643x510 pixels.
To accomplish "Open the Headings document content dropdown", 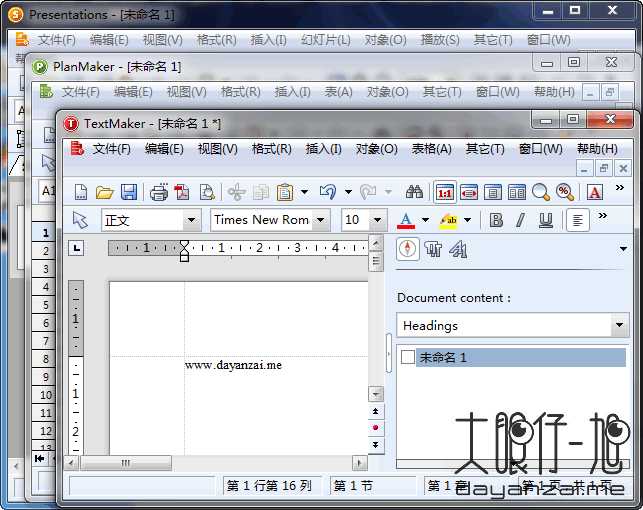I will 619,325.
